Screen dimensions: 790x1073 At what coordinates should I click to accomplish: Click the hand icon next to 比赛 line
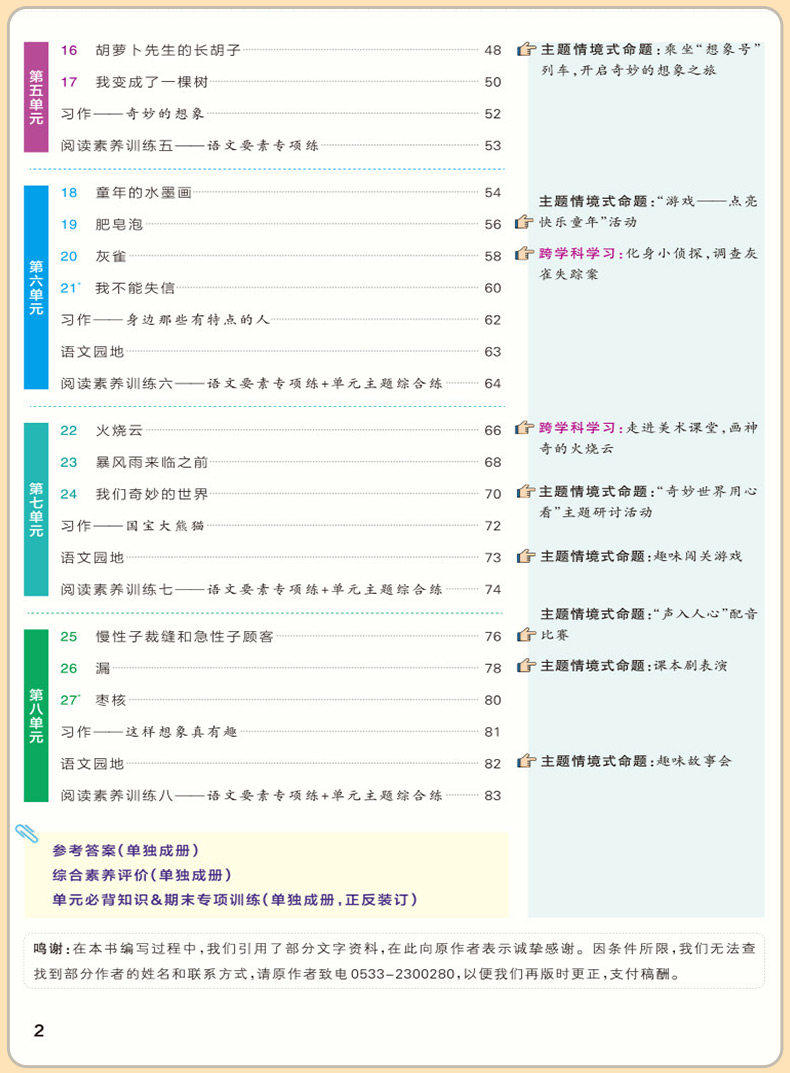click(525, 635)
